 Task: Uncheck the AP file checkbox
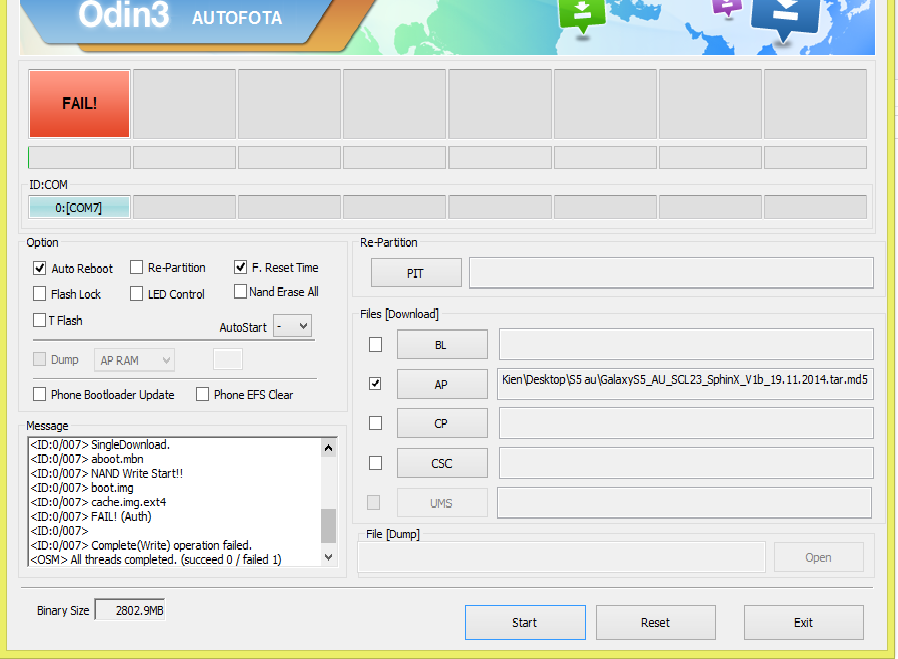tap(375, 383)
